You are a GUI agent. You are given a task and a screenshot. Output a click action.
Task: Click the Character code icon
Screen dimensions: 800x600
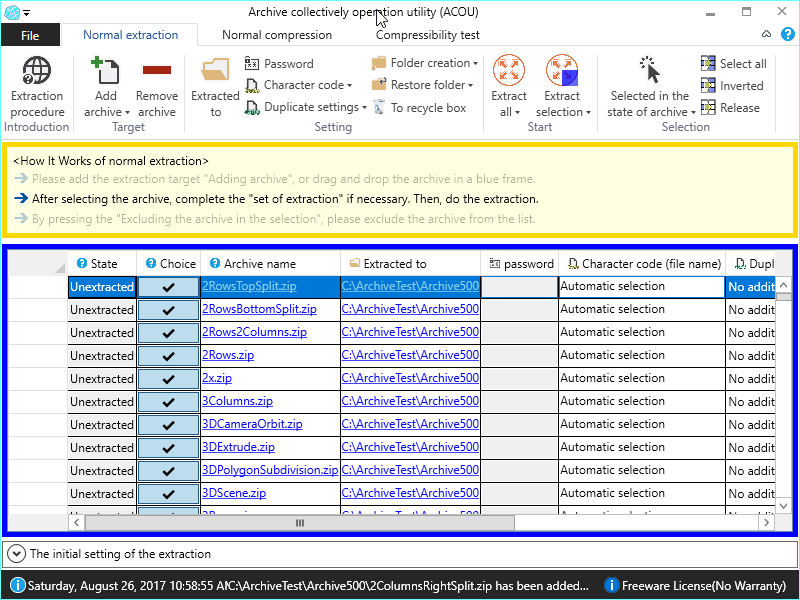(x=252, y=85)
